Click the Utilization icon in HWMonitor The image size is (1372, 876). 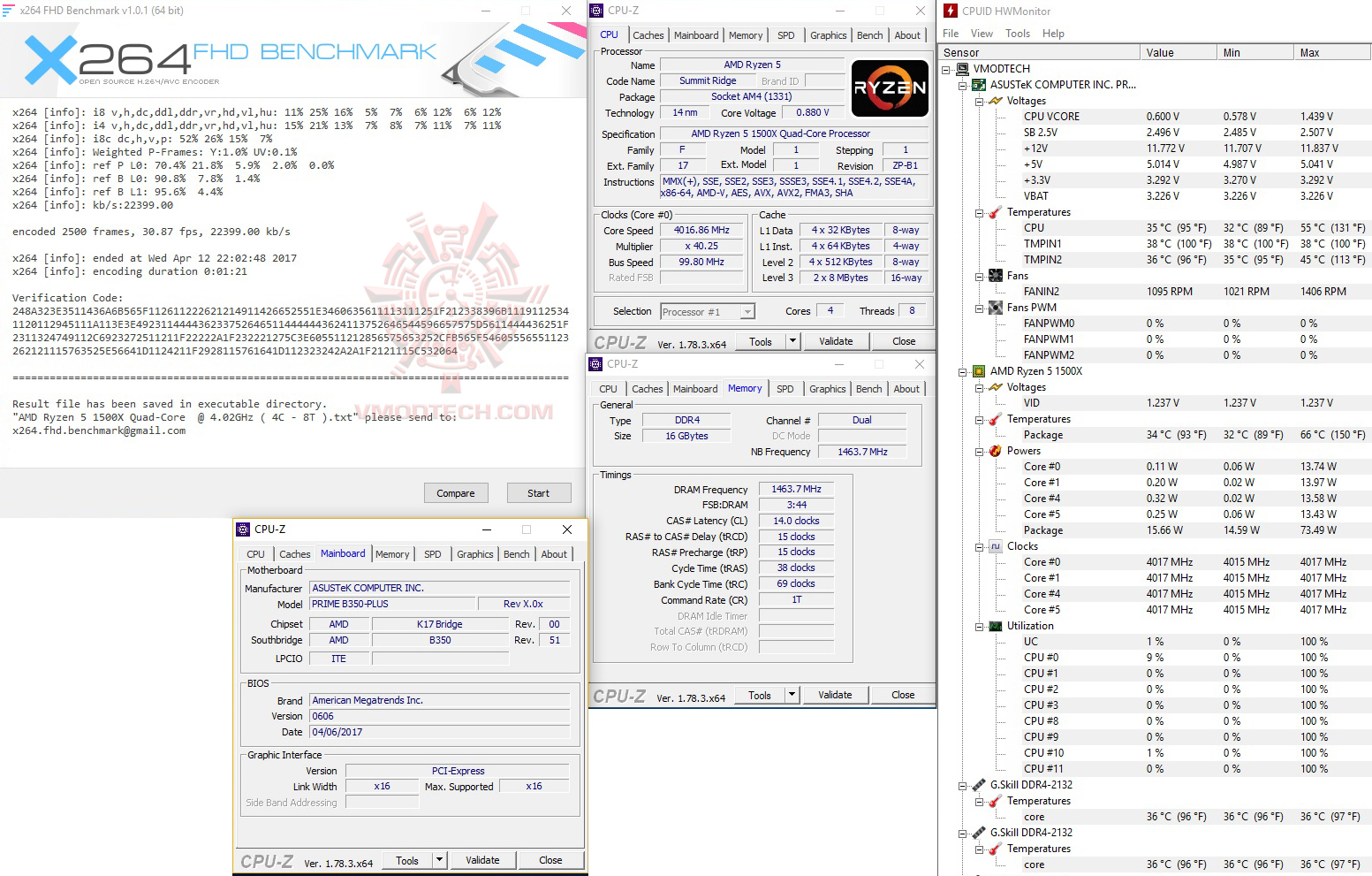[x=996, y=625]
